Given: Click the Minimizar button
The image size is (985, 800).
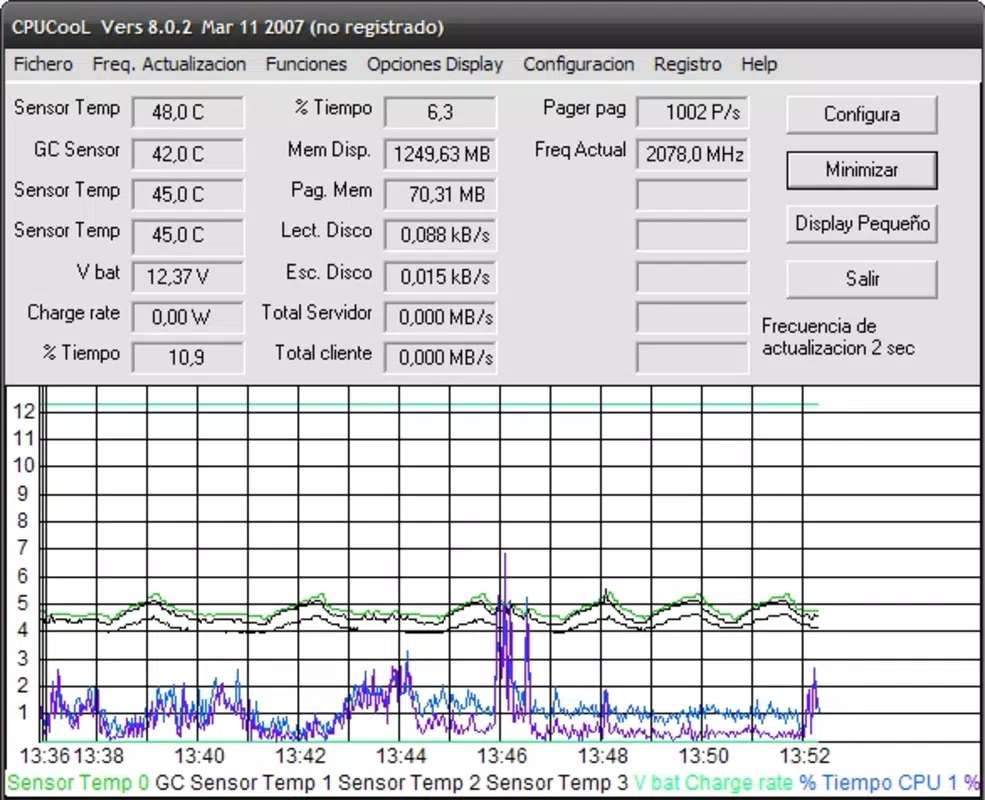Looking at the screenshot, I should 862,170.
